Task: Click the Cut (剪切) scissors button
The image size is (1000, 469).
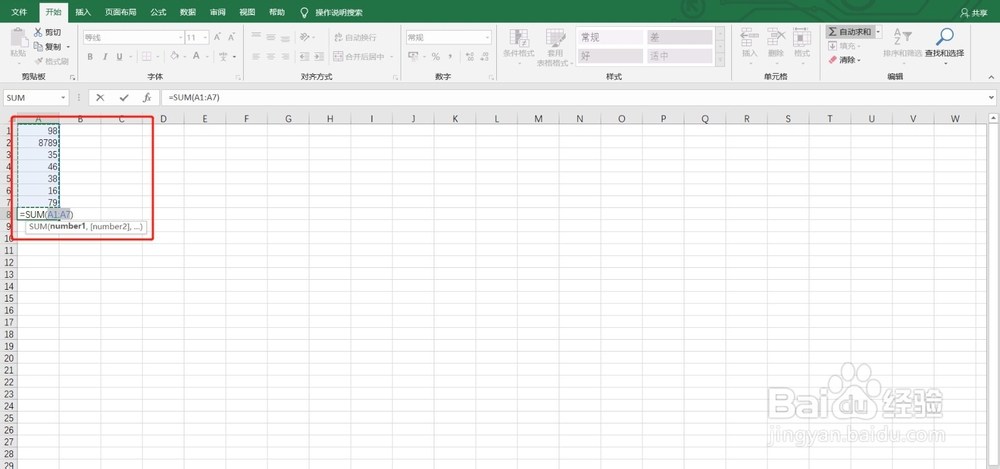Action: click(48, 33)
